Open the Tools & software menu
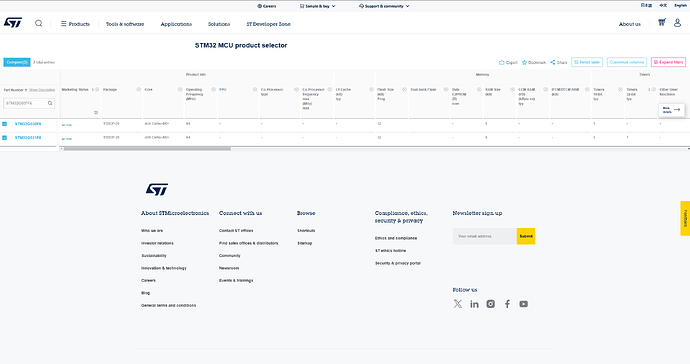 (125, 24)
